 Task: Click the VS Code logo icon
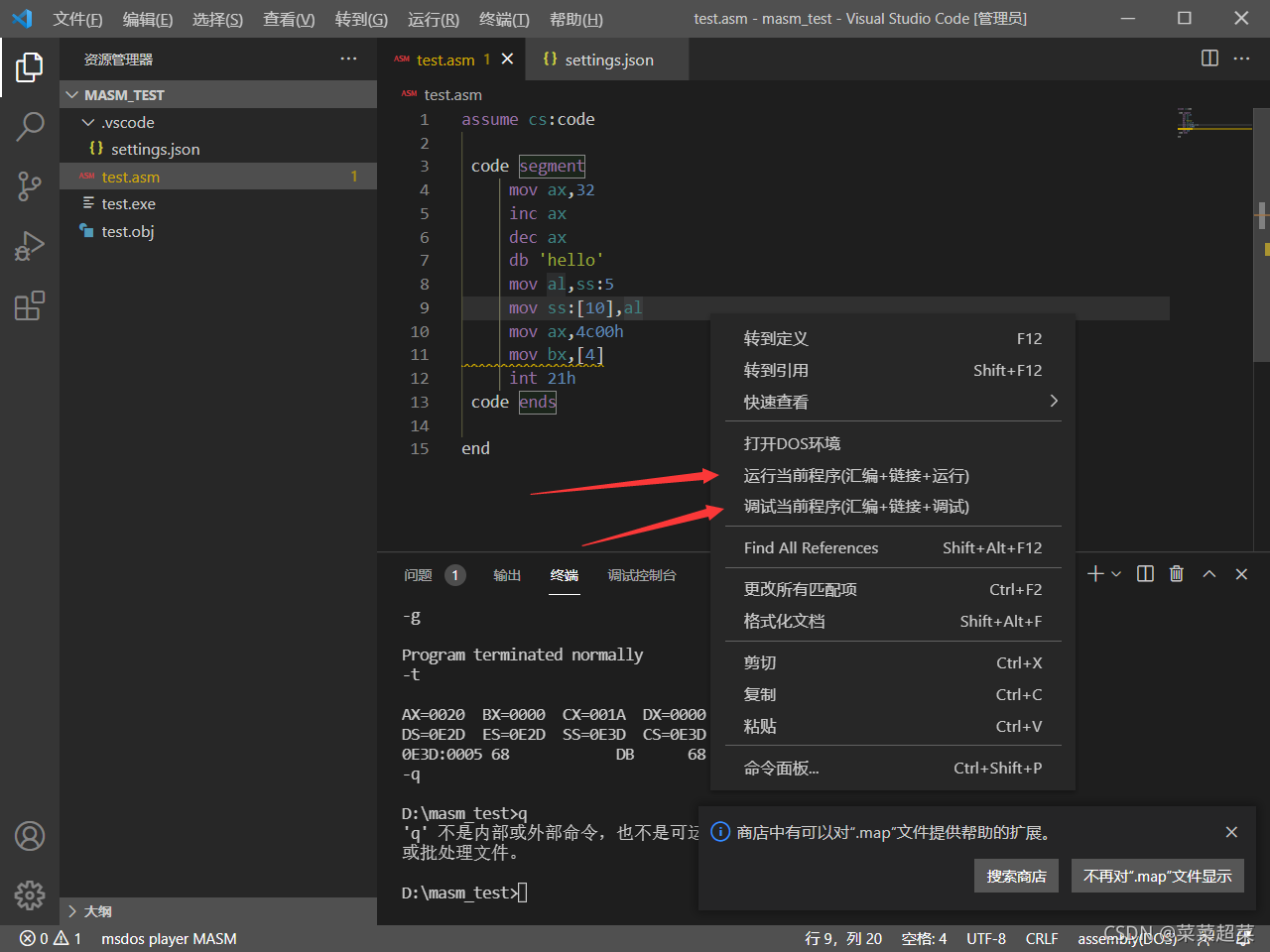click(x=22, y=18)
